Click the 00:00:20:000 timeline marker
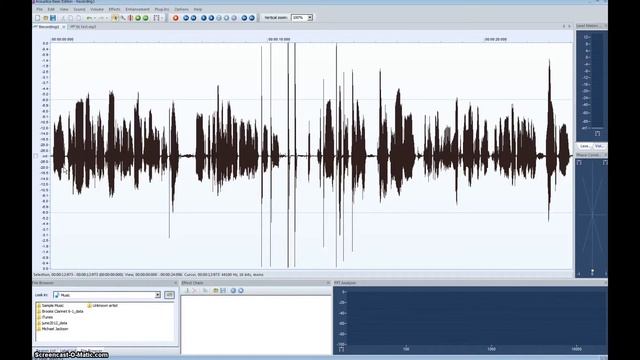Image resolution: width=640 pixels, height=360 pixels. 496,39
